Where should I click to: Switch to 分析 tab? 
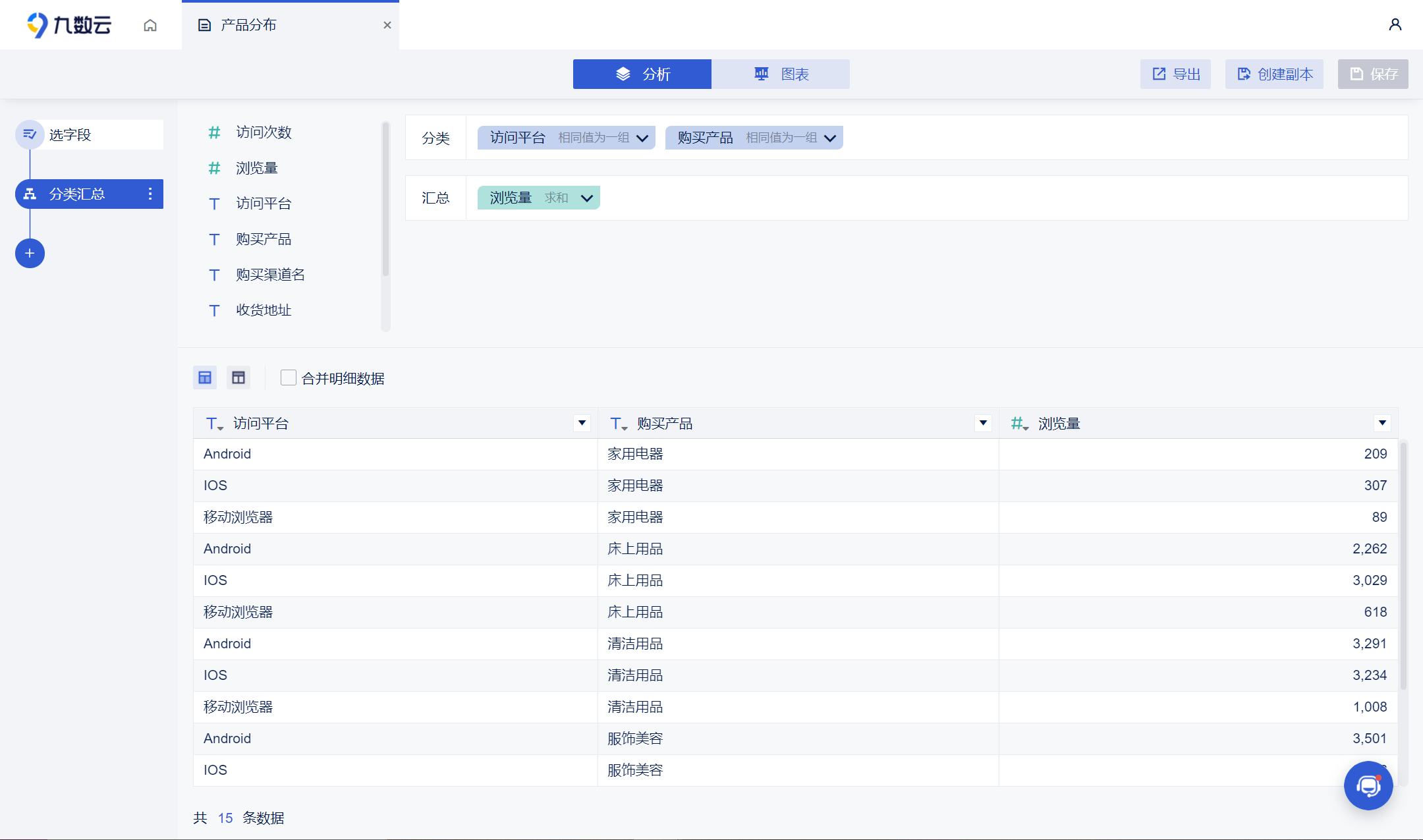[x=642, y=74]
